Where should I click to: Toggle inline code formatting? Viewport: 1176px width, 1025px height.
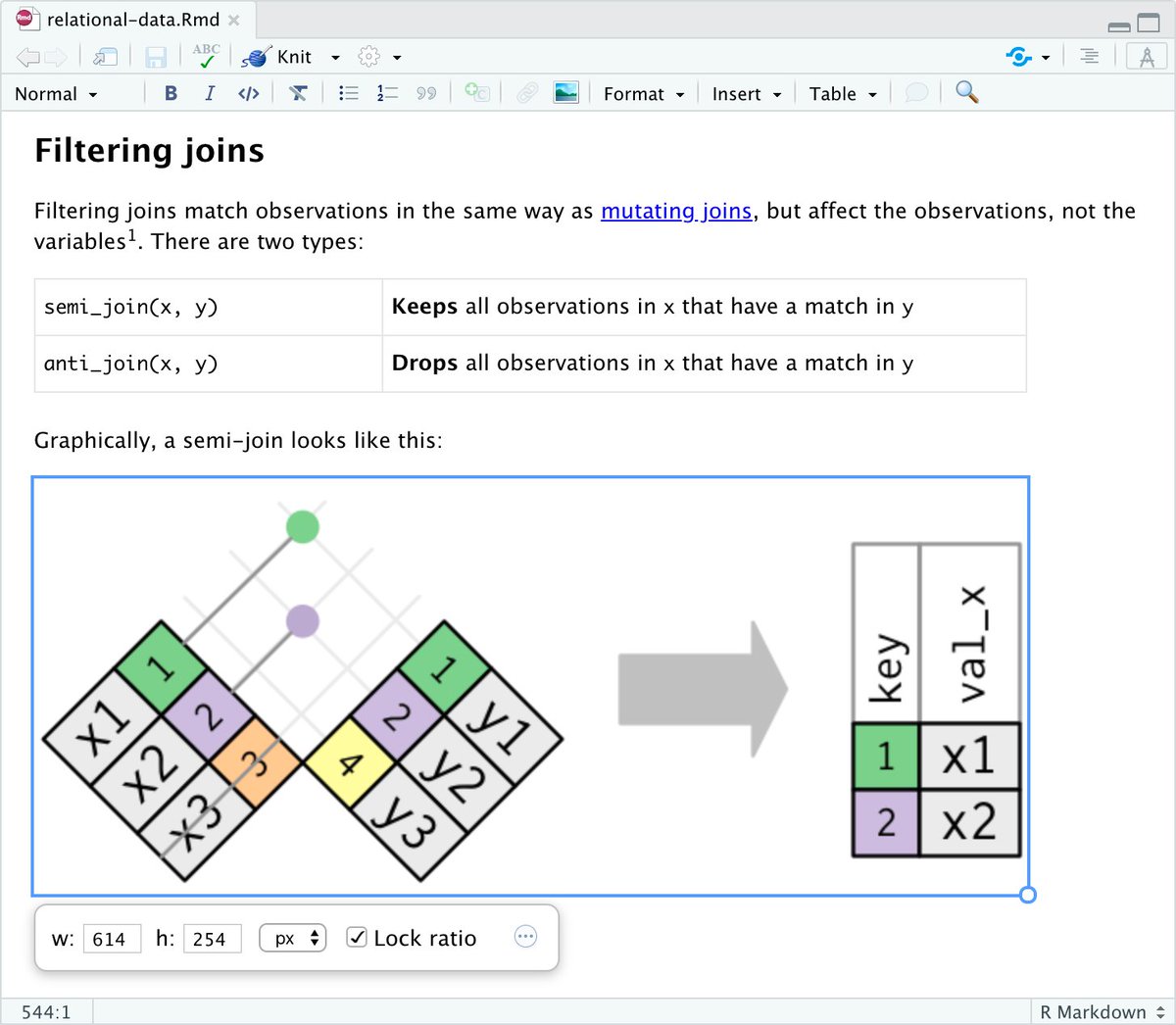coord(249,93)
